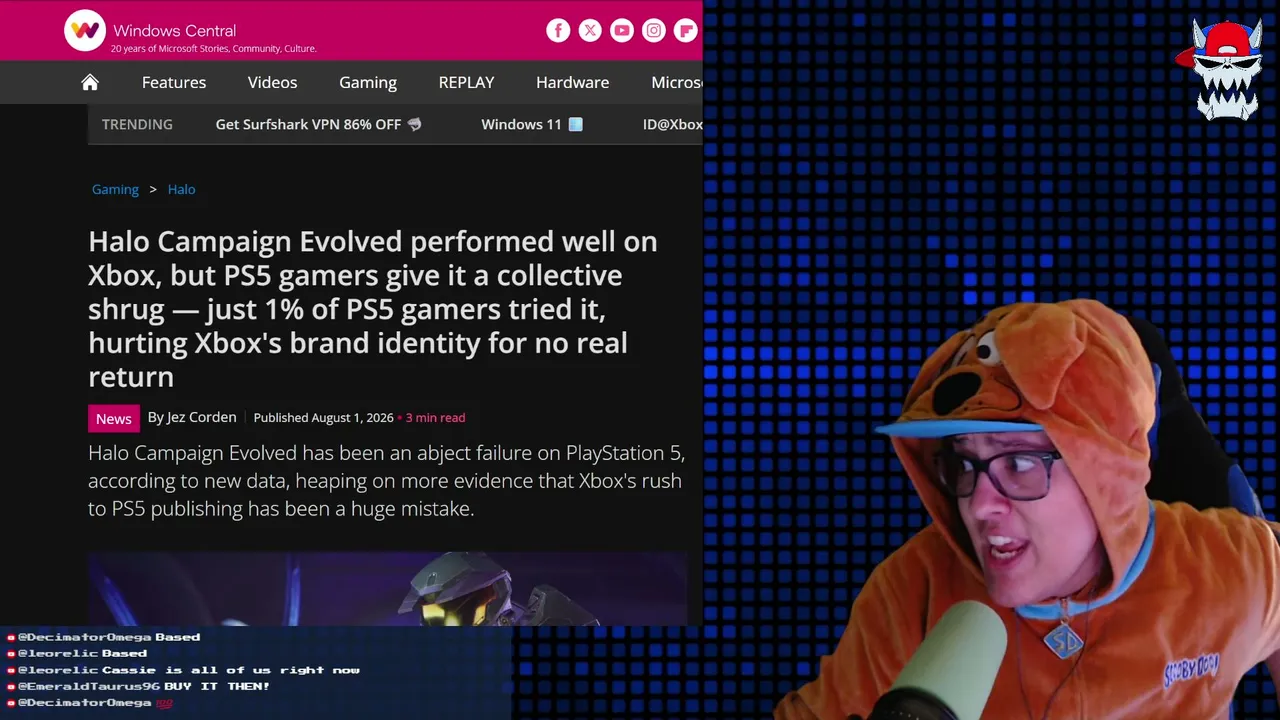This screenshot has width=1280, height=720.
Task: Click the Published August 1, 2026 date
Action: pos(323,418)
